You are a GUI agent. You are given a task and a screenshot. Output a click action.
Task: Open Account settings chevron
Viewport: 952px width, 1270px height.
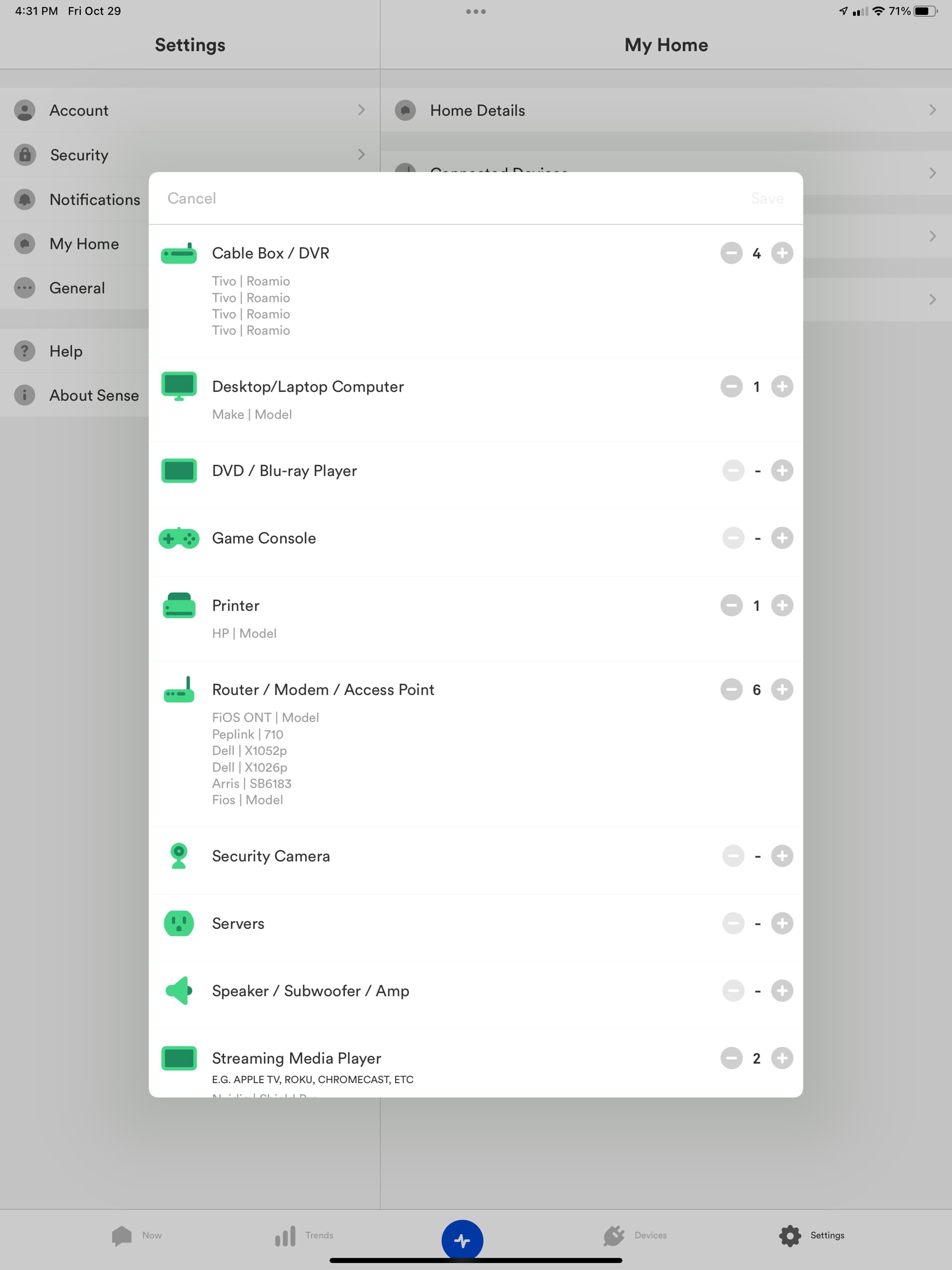(x=361, y=110)
